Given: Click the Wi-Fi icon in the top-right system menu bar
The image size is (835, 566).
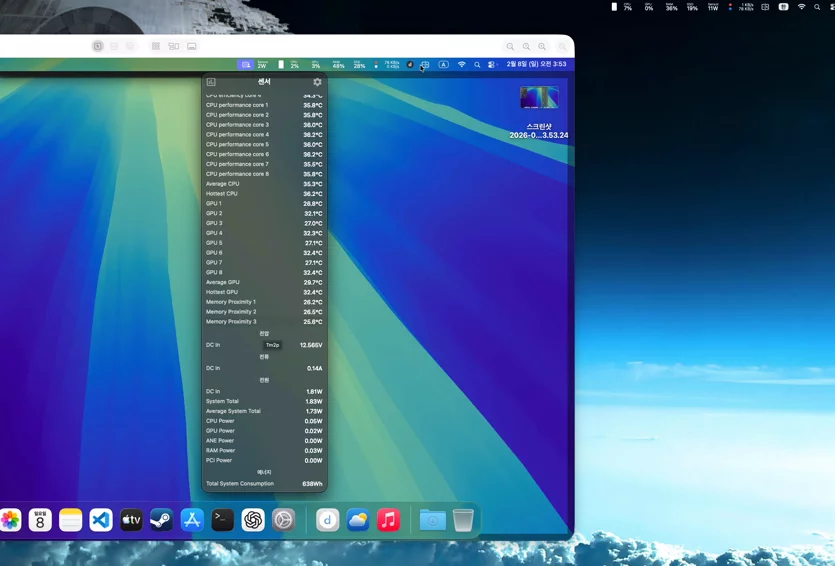Looking at the screenshot, I should pos(801,7).
